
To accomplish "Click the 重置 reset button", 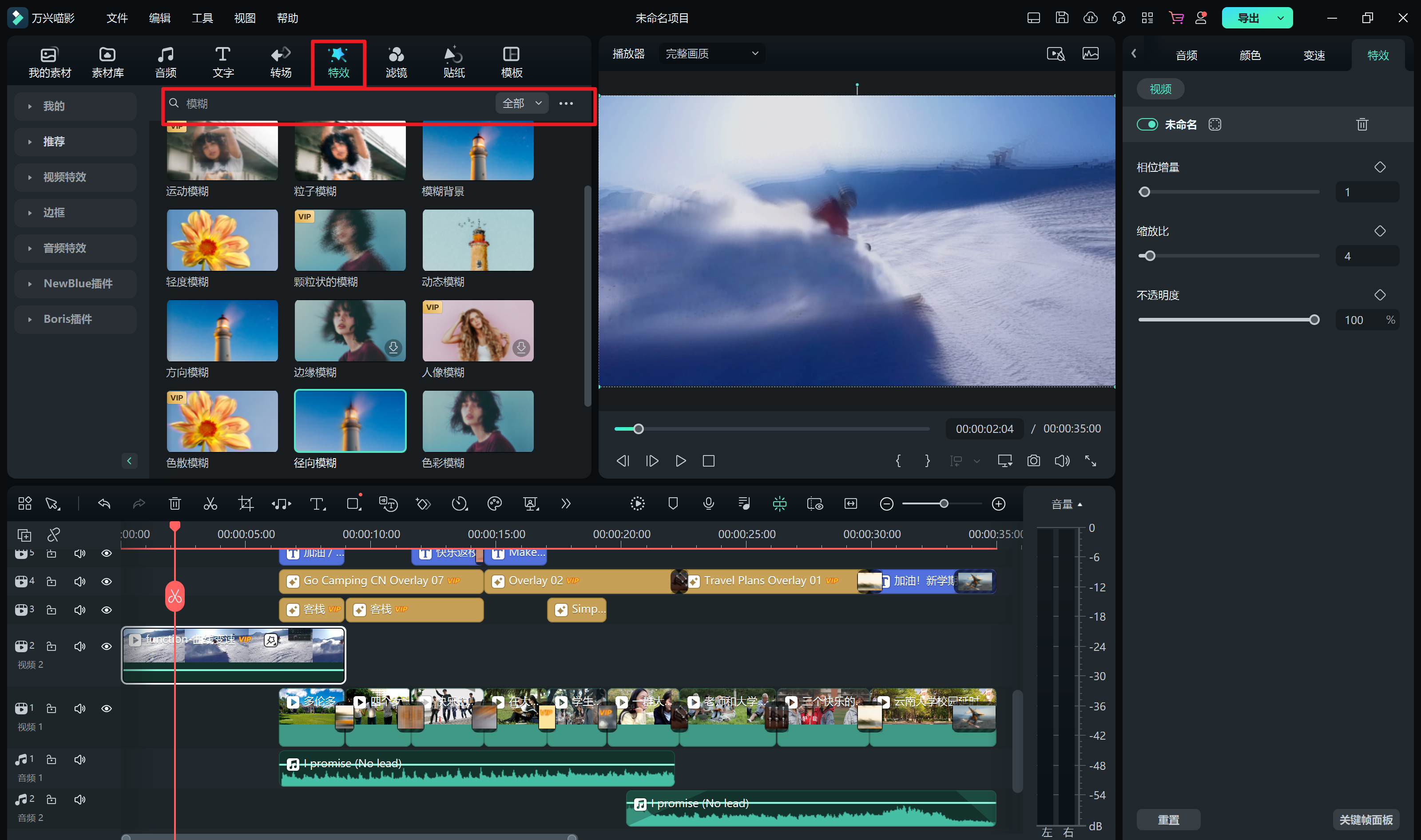I will pos(1168,819).
